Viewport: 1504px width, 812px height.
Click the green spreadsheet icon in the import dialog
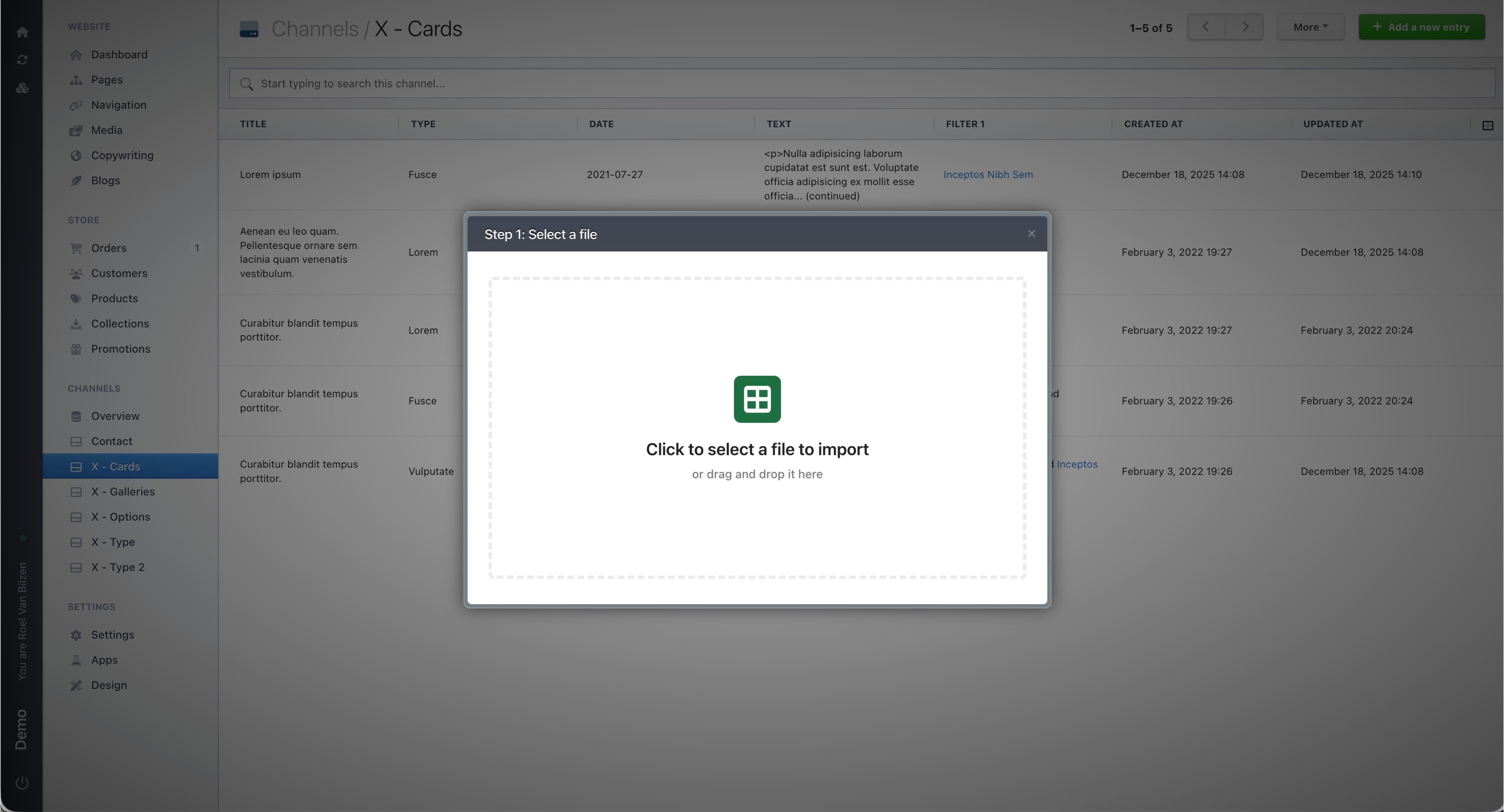click(757, 399)
